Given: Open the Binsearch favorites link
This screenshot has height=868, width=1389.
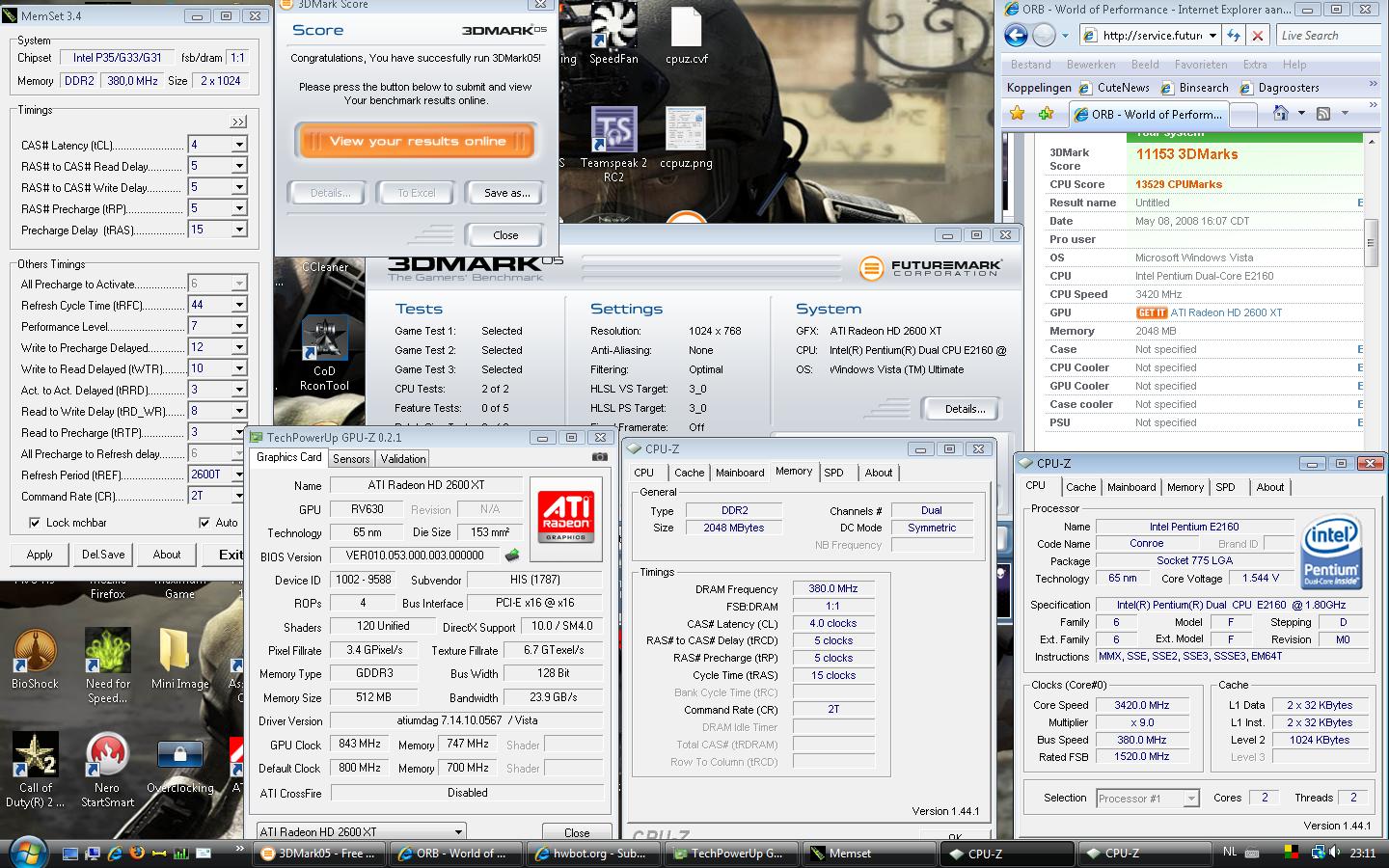Looking at the screenshot, I should [1194, 88].
